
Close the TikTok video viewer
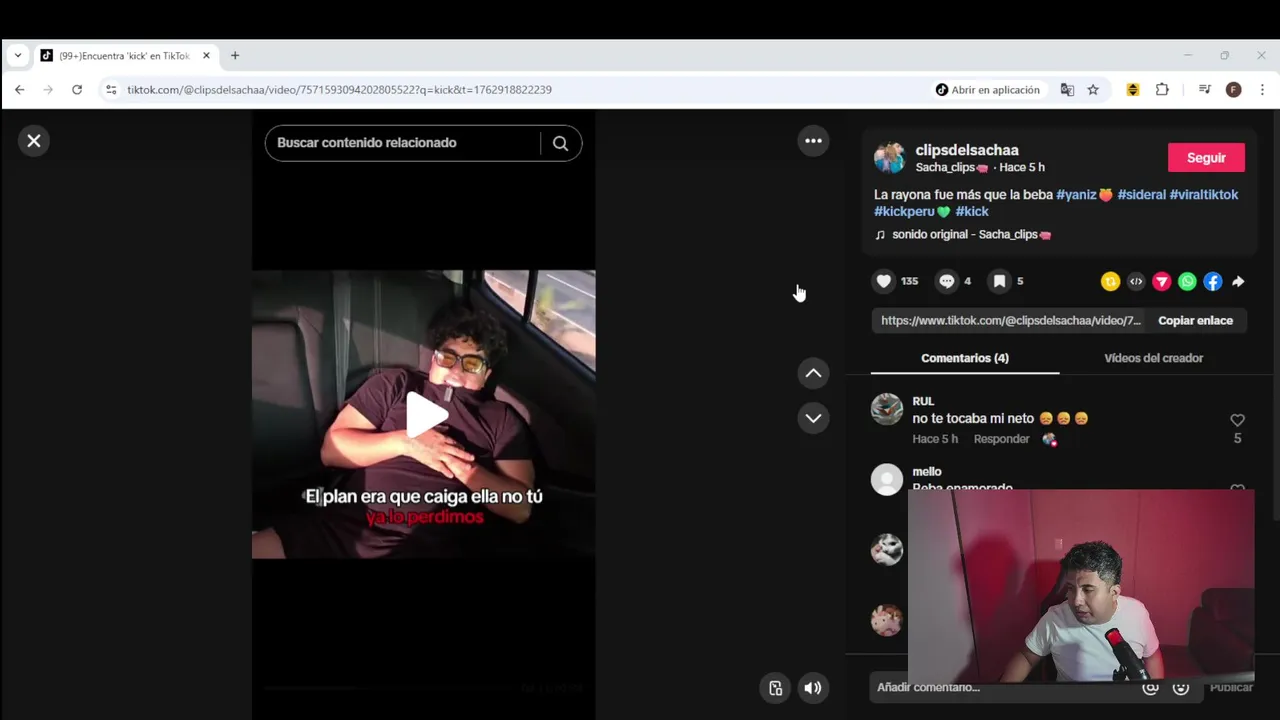34,141
